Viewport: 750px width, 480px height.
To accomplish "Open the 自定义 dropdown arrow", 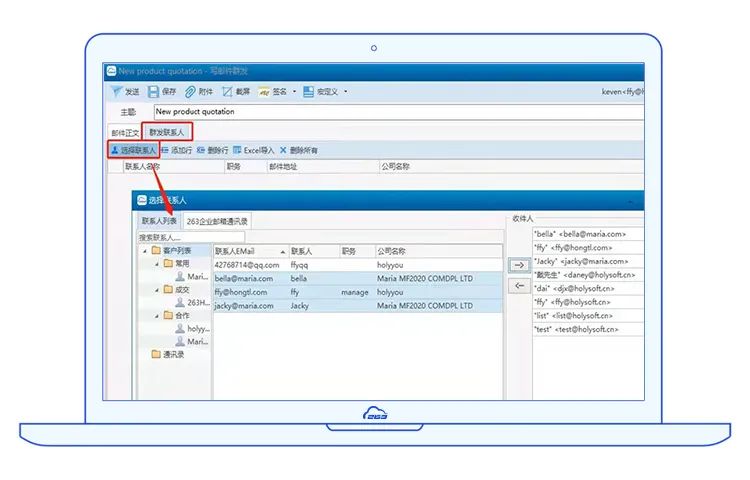I will (x=346, y=92).
